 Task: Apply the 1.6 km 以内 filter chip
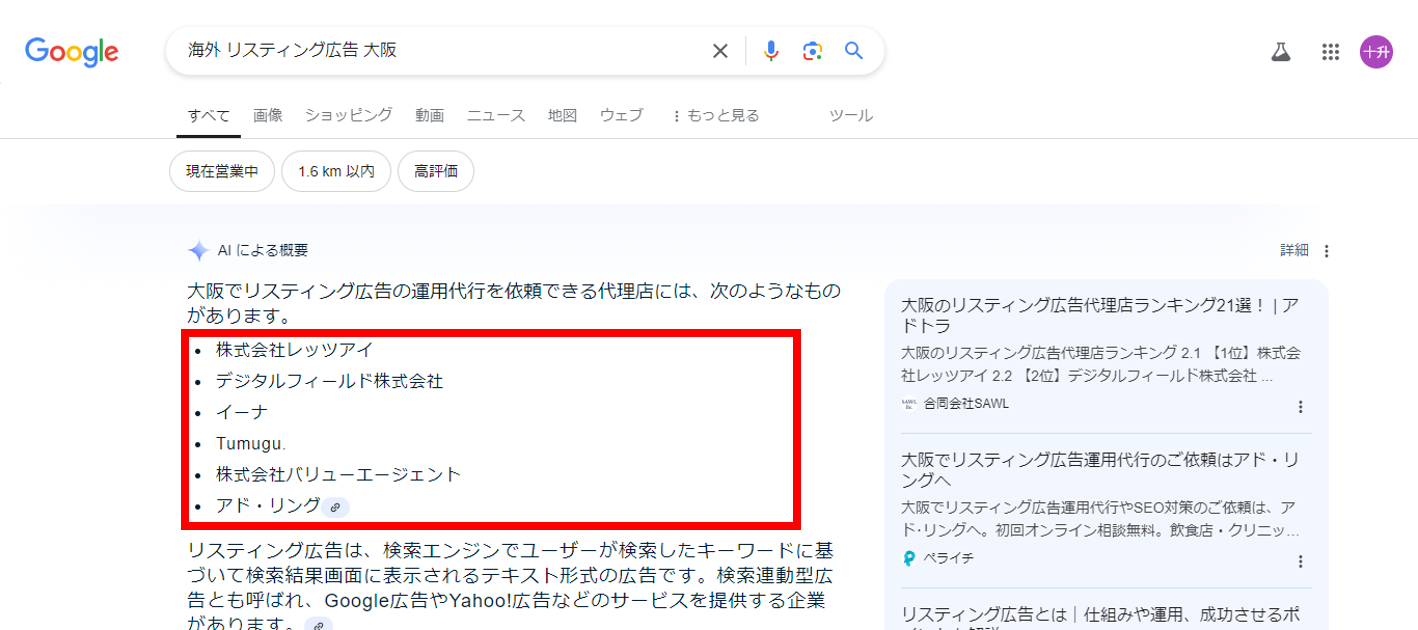pyautogui.click(x=336, y=171)
